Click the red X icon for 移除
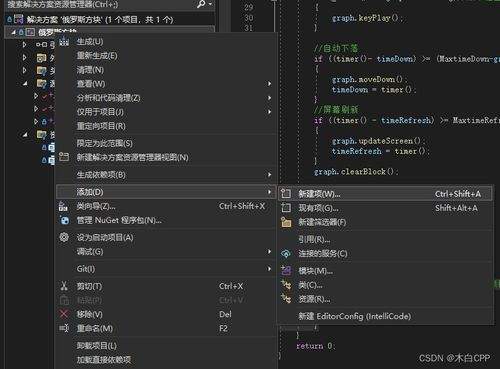Viewport: 500px width, 369px height. click(64, 314)
